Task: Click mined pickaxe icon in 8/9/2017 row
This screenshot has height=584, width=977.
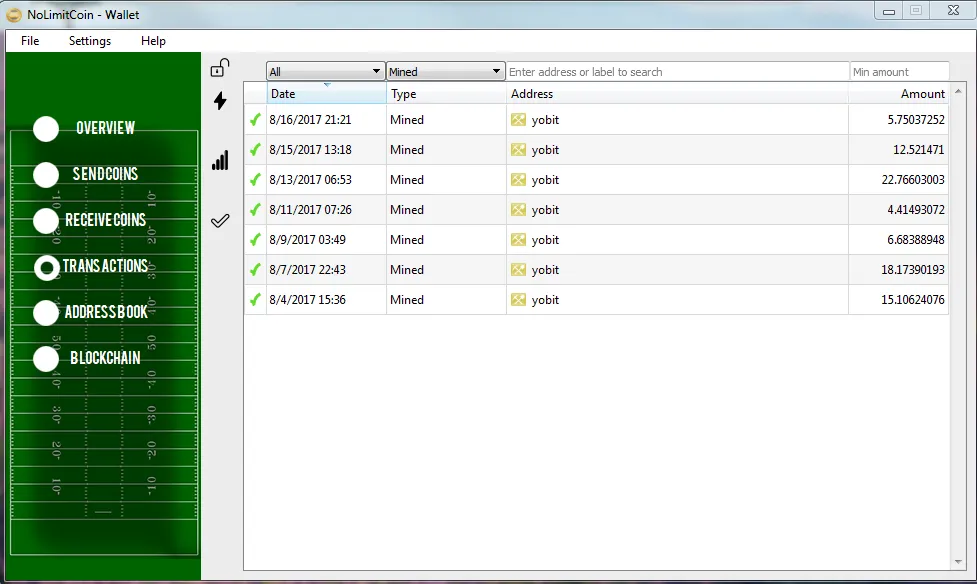Action: [518, 239]
